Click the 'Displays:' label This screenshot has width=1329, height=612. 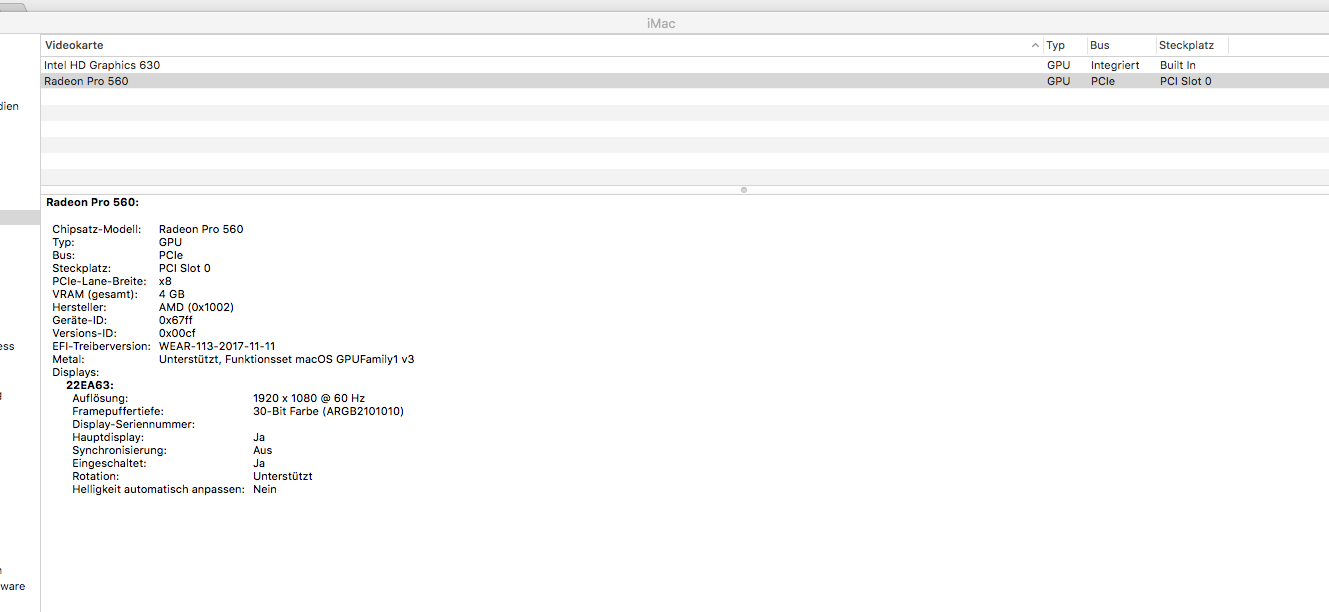pyautogui.click(x=76, y=372)
